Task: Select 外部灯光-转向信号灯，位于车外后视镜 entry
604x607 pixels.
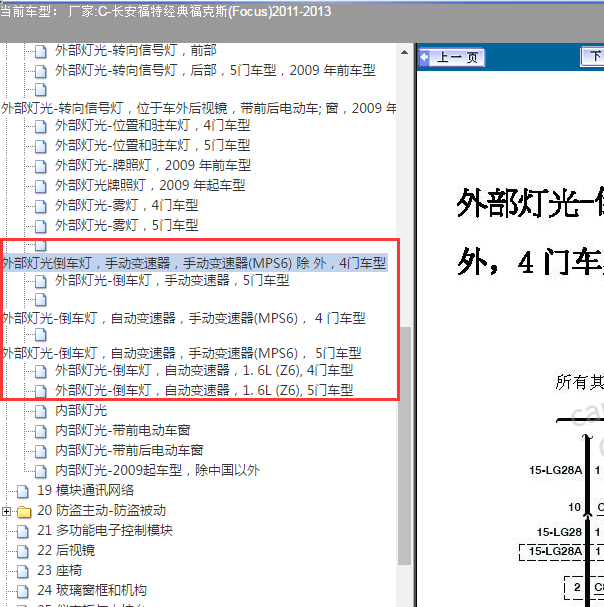Action: pyautogui.click(x=199, y=108)
